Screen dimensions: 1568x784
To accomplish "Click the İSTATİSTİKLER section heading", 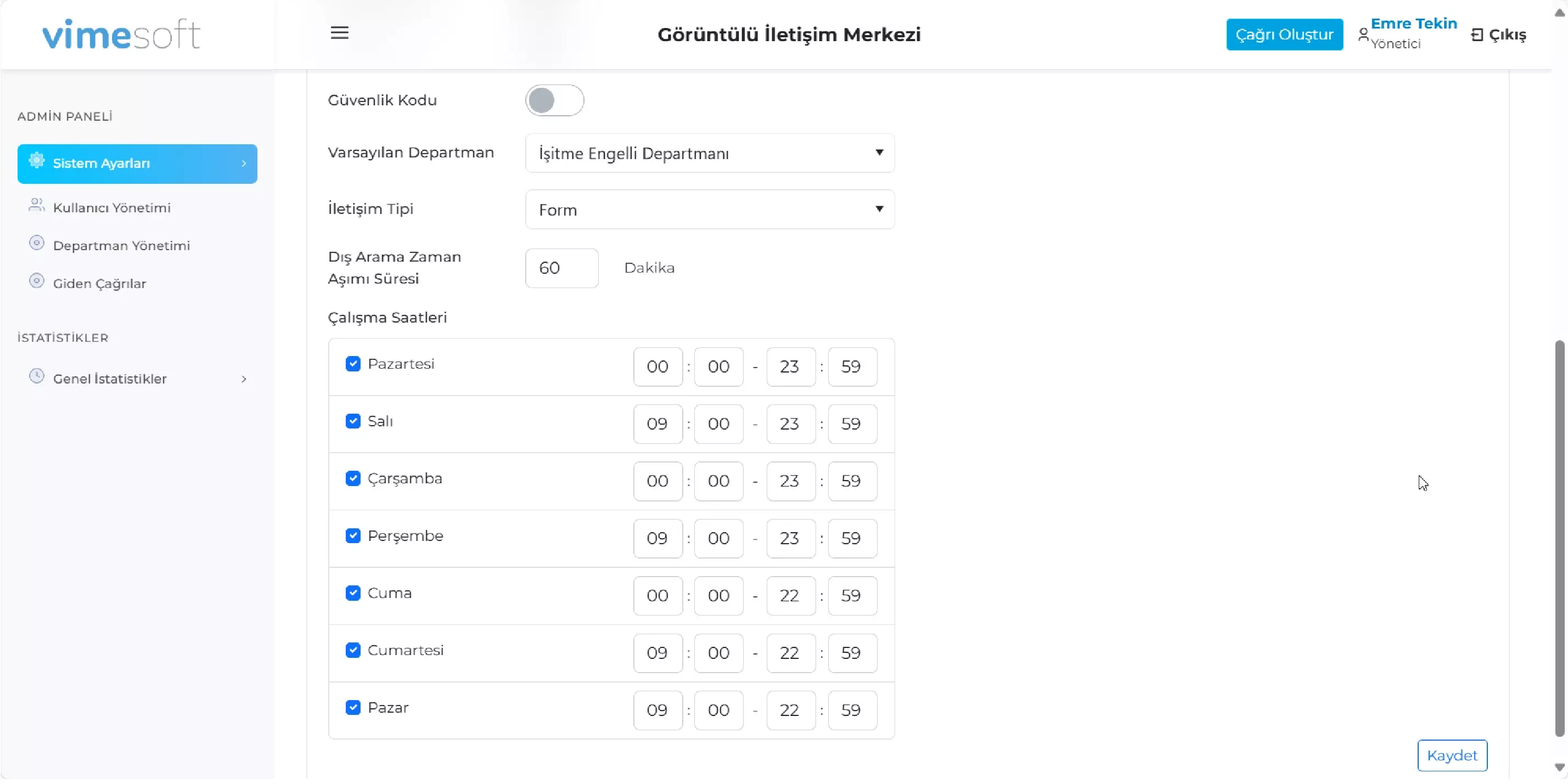I will click(x=63, y=339).
